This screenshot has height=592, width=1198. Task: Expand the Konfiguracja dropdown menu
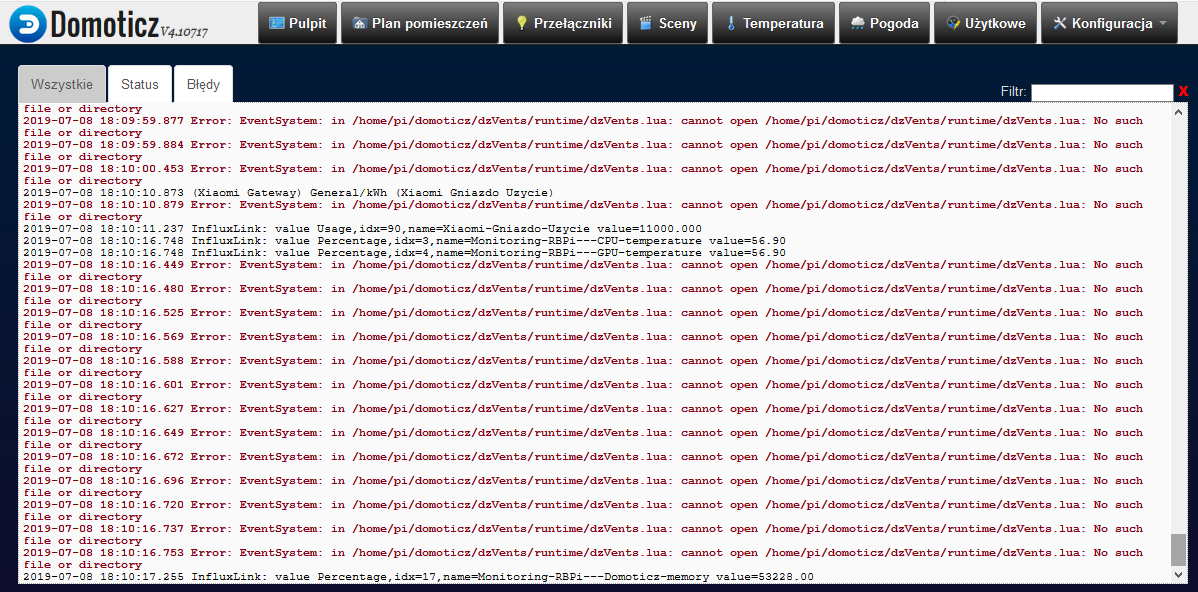[1109, 23]
